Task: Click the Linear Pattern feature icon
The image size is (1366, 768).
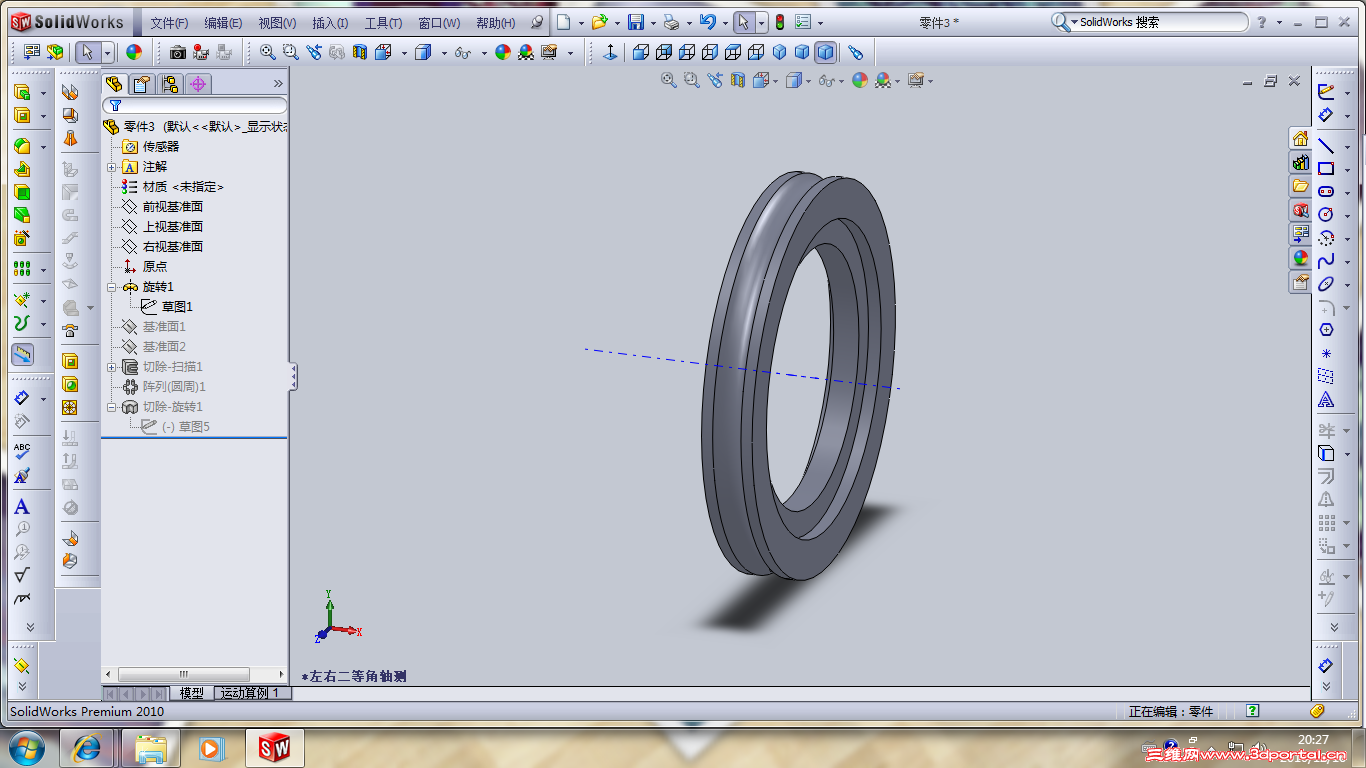Action: [22, 269]
